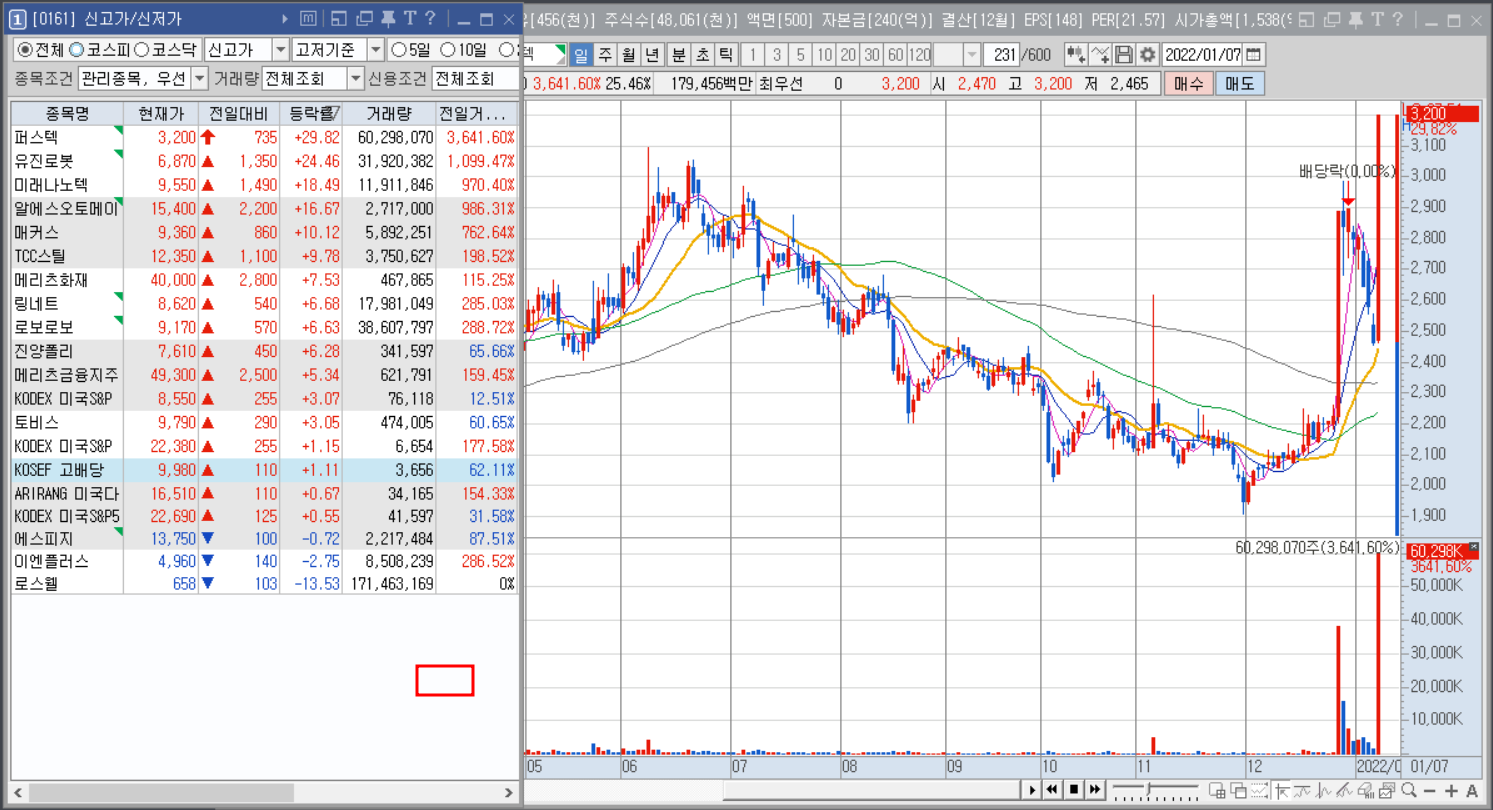This screenshot has width=1493, height=810.
Task: Click the font size T icon in 신고가/신저가 title bar
Action: 409,18
